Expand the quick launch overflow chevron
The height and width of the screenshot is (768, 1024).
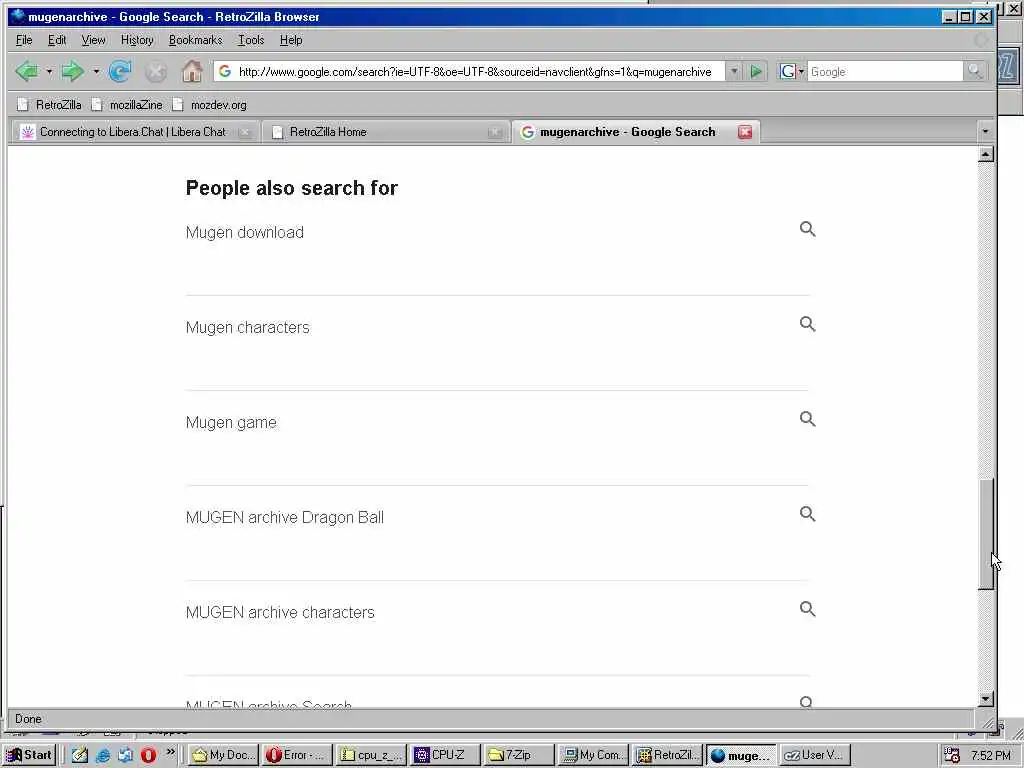pos(170,752)
